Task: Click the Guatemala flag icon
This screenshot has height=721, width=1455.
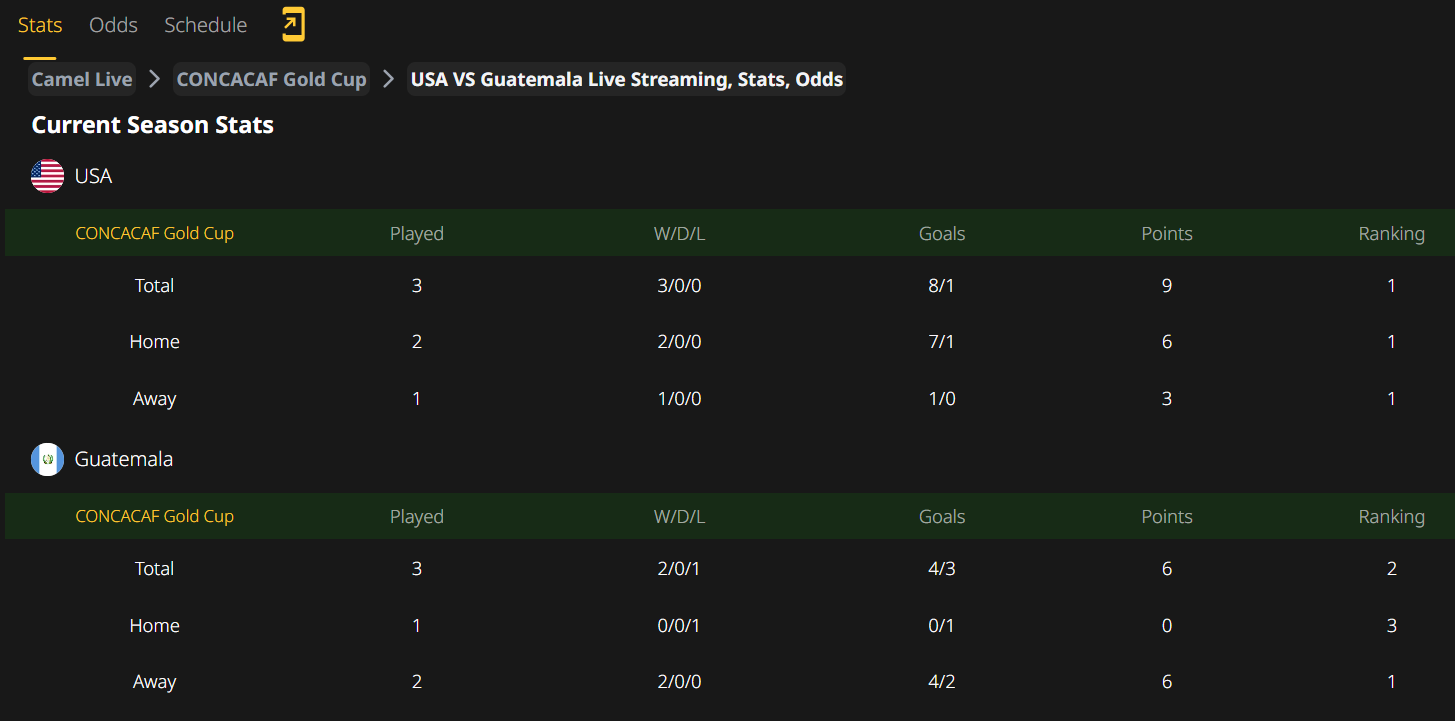Action: 47,459
